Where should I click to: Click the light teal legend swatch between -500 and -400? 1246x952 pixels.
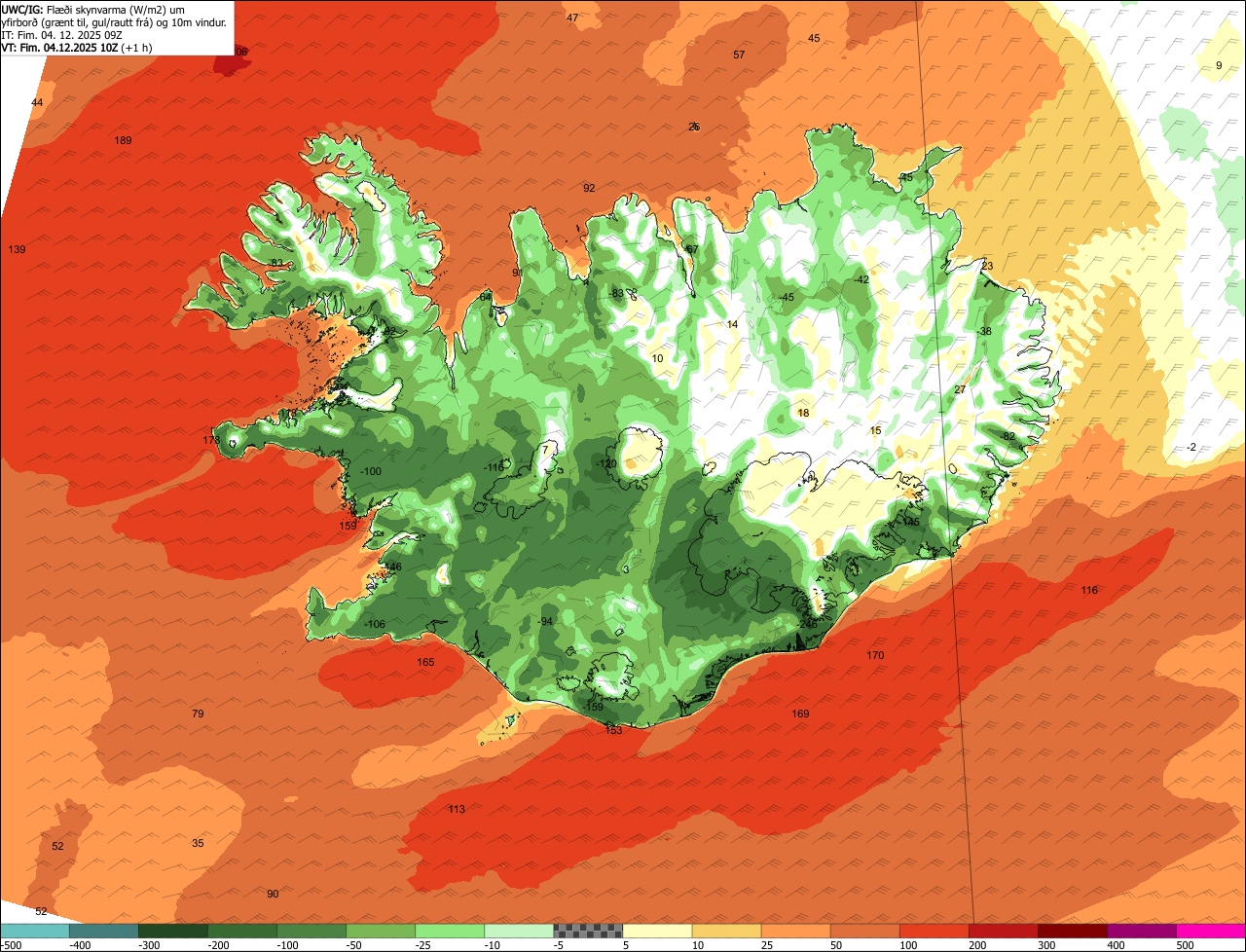tap(35, 931)
